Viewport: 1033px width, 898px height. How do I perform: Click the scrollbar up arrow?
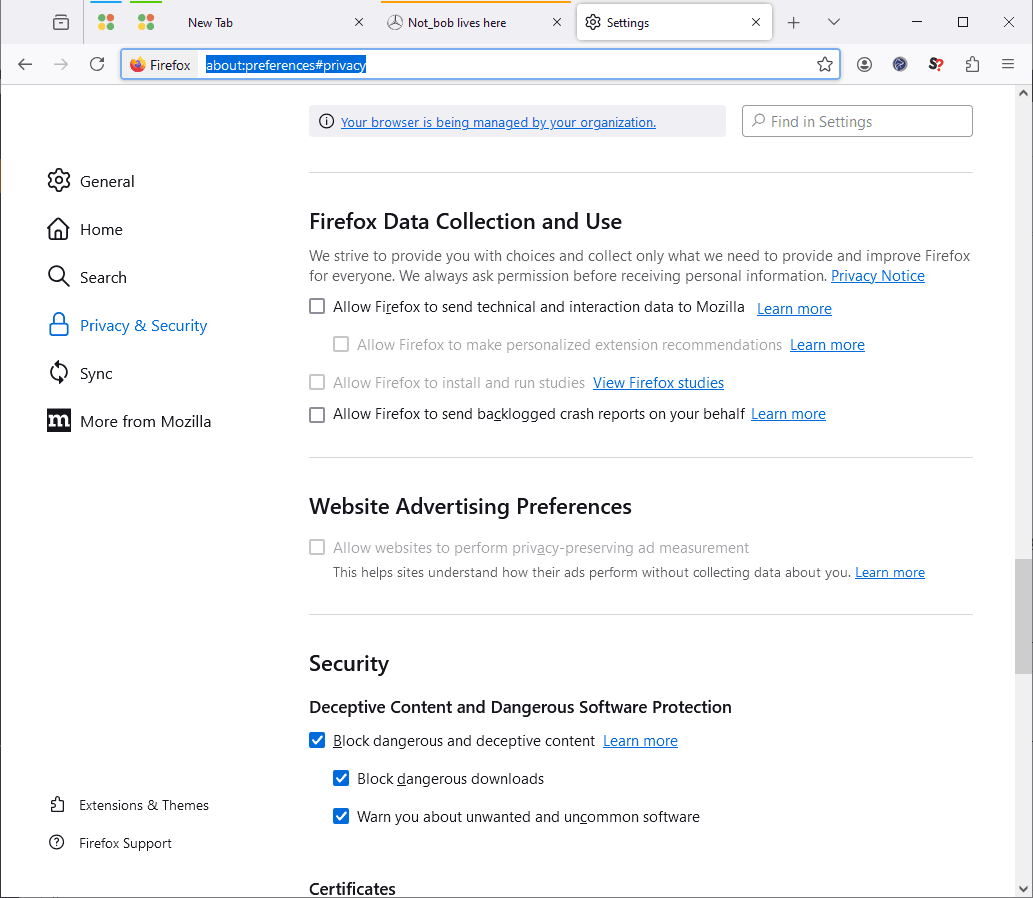pyautogui.click(x=1023, y=94)
